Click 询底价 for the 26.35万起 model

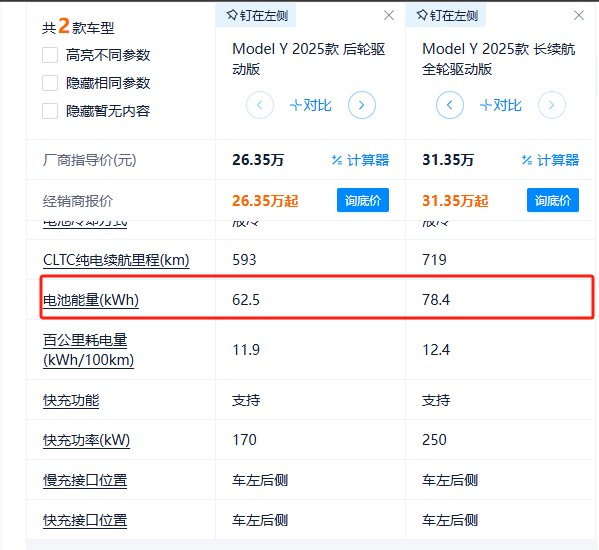(363, 200)
